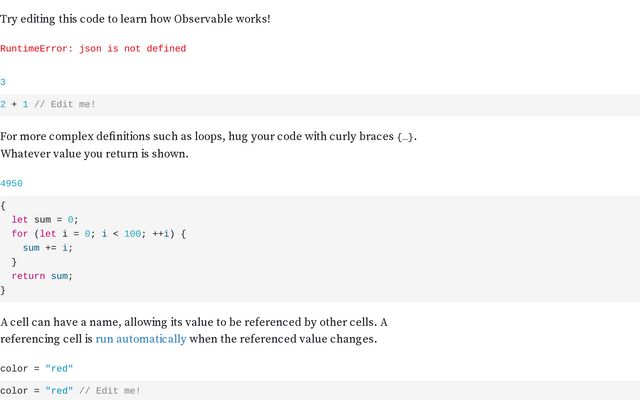Screen dimensions: 640x400
Task: Click the output value 4950
Action: [11, 184]
